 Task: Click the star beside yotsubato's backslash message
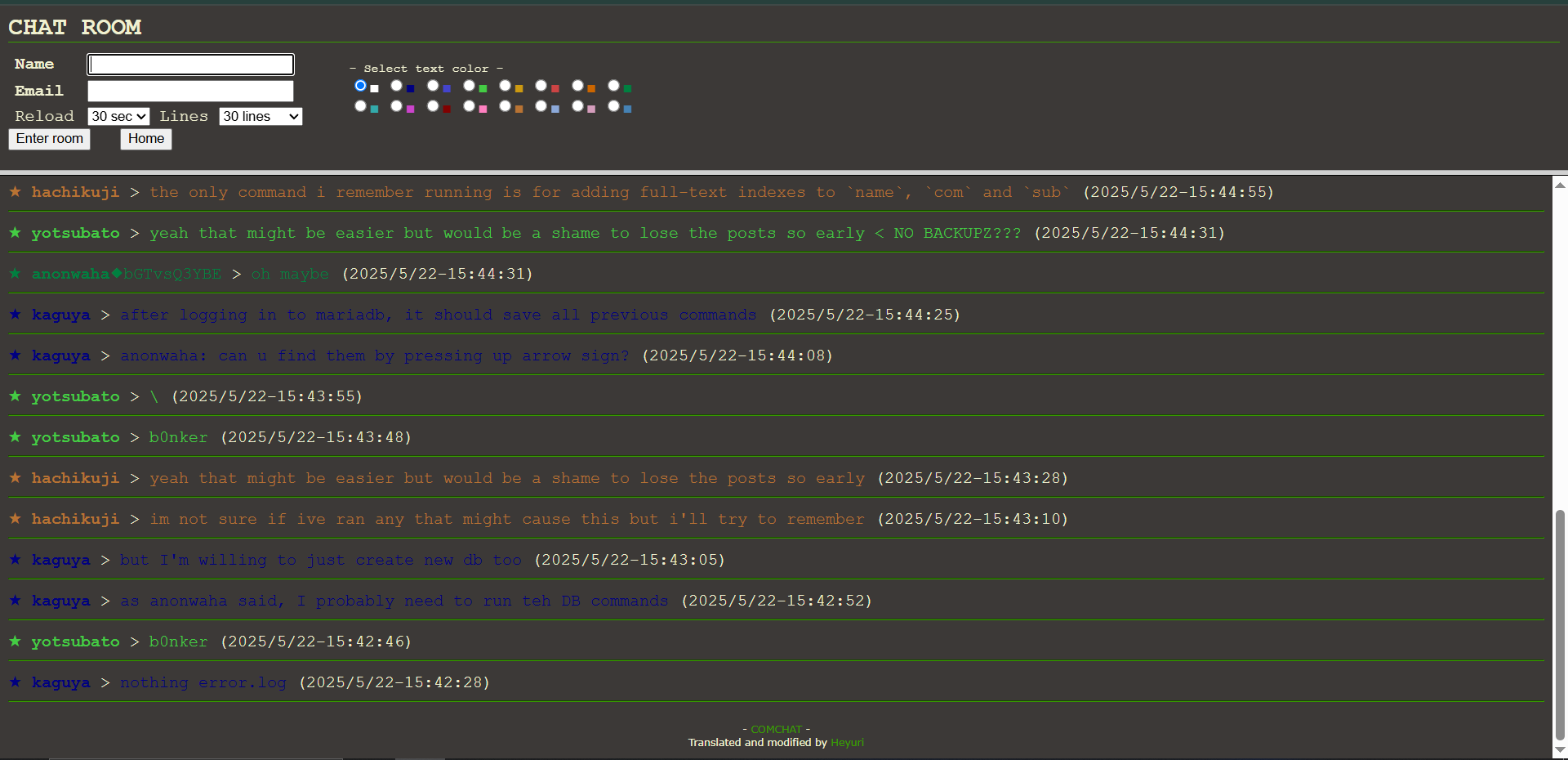15,396
